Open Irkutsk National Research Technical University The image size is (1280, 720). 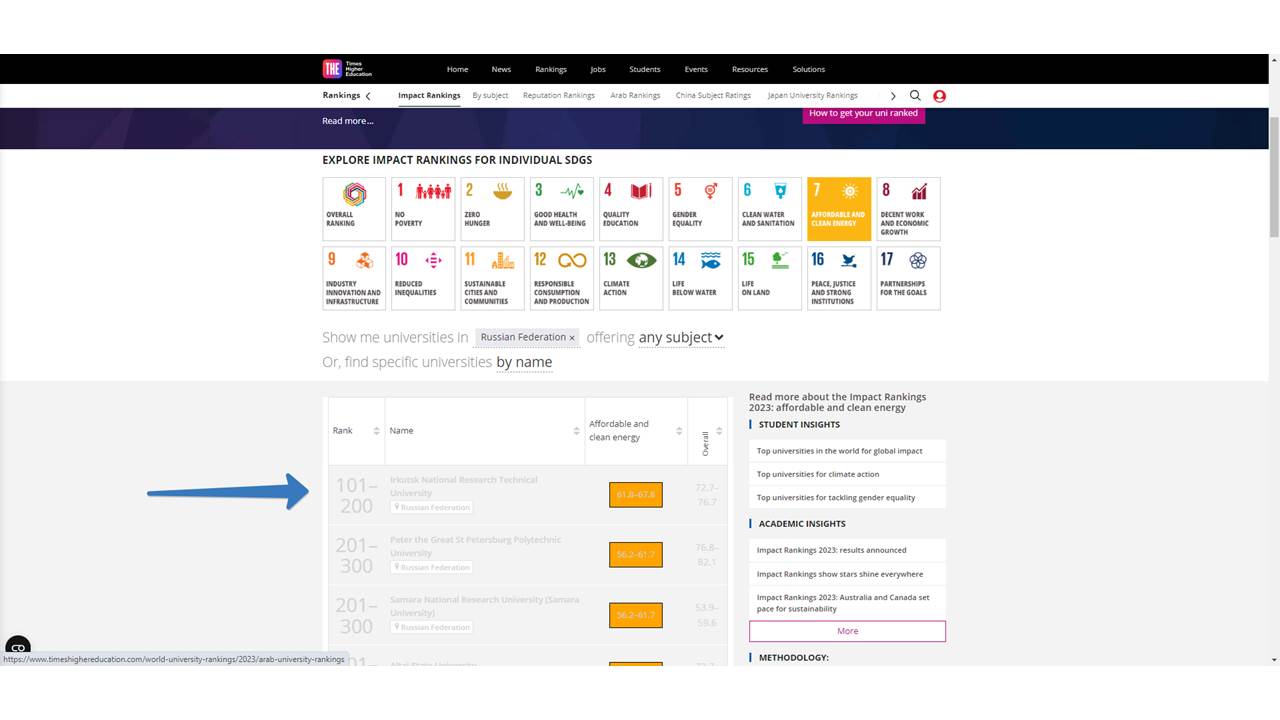click(x=464, y=486)
